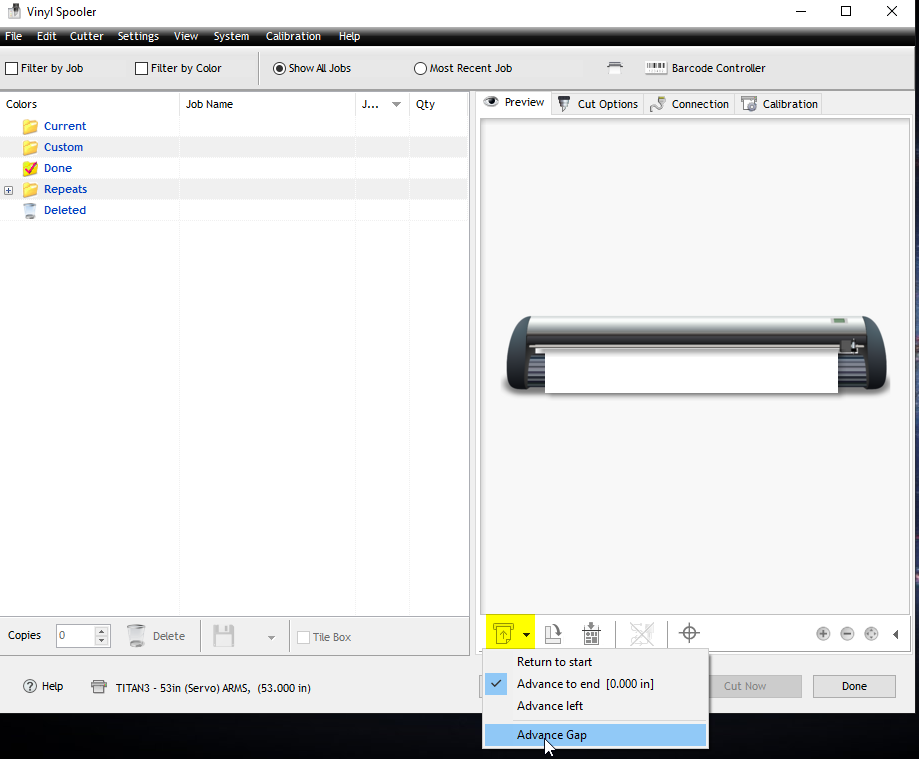
Task: Zoom out with the minus icon
Action: coord(847,634)
